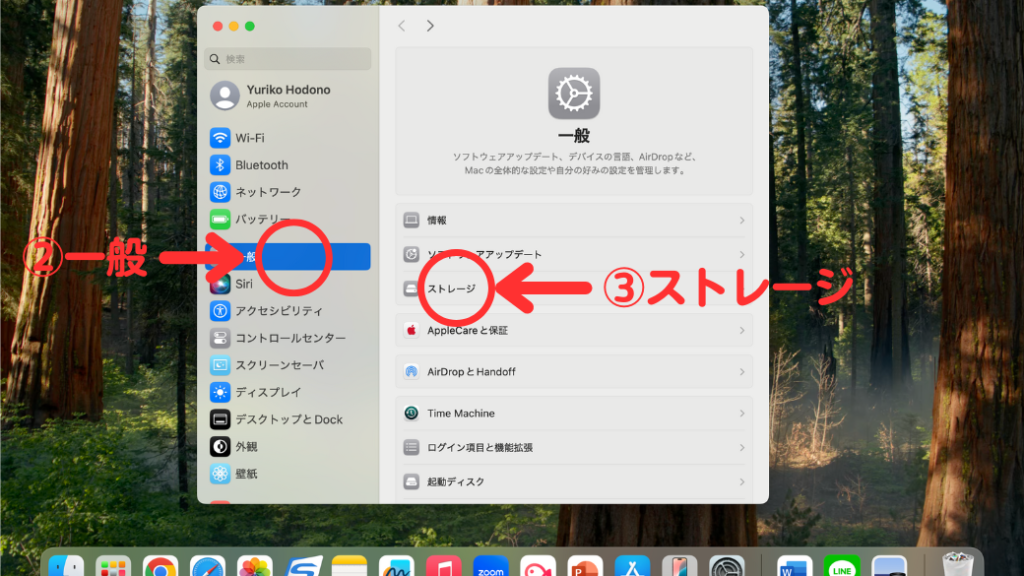Click the chevron on the Time Machine row
The width and height of the screenshot is (1024, 576).
[x=741, y=413]
